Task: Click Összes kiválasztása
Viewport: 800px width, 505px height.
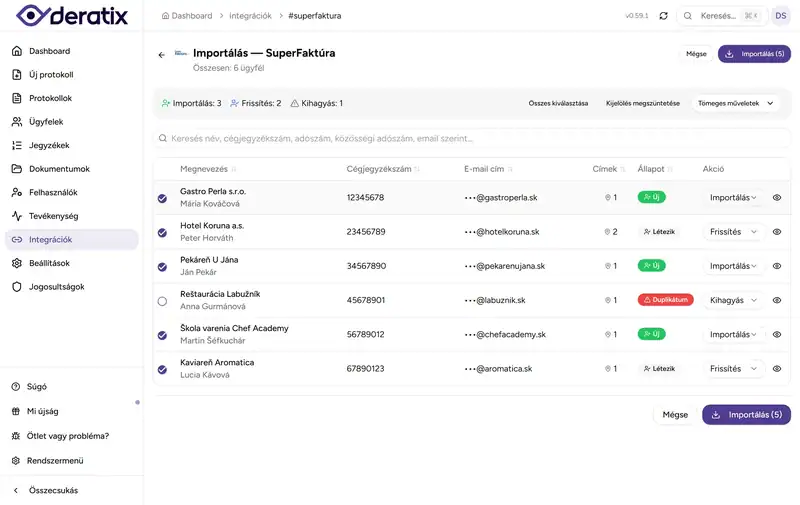Action: 558,103
